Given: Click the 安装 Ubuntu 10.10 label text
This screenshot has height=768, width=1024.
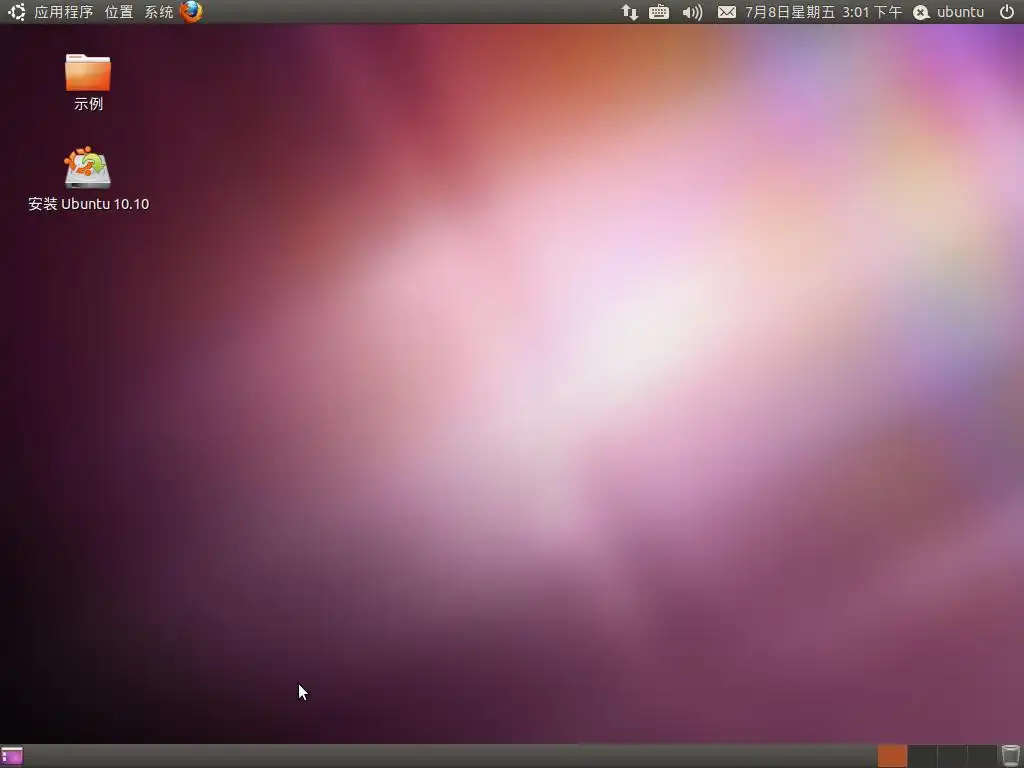Looking at the screenshot, I should [x=89, y=204].
